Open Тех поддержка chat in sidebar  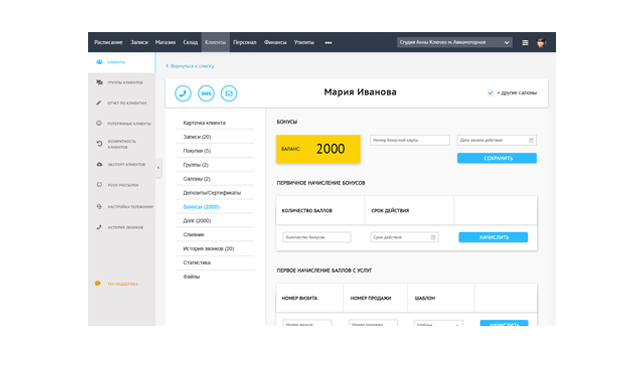(x=117, y=284)
